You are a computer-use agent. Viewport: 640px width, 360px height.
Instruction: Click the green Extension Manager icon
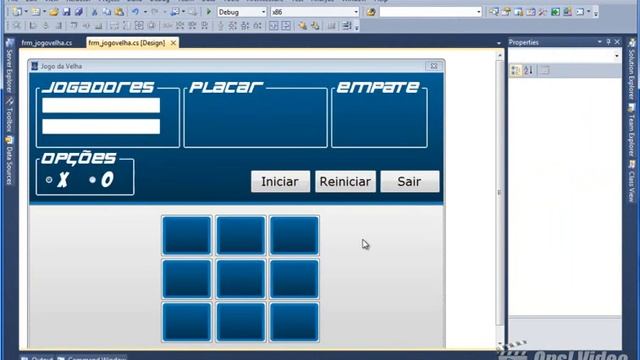coord(555,12)
